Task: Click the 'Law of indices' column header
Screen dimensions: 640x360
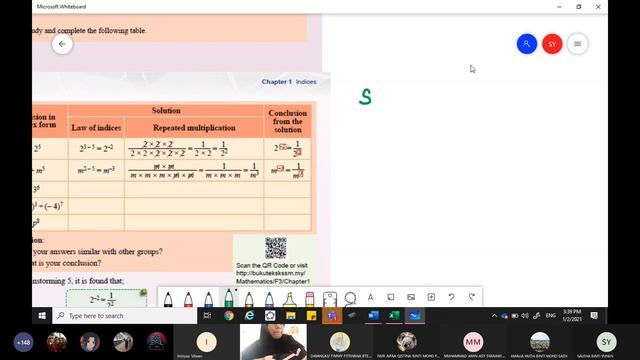Action: tap(96, 128)
